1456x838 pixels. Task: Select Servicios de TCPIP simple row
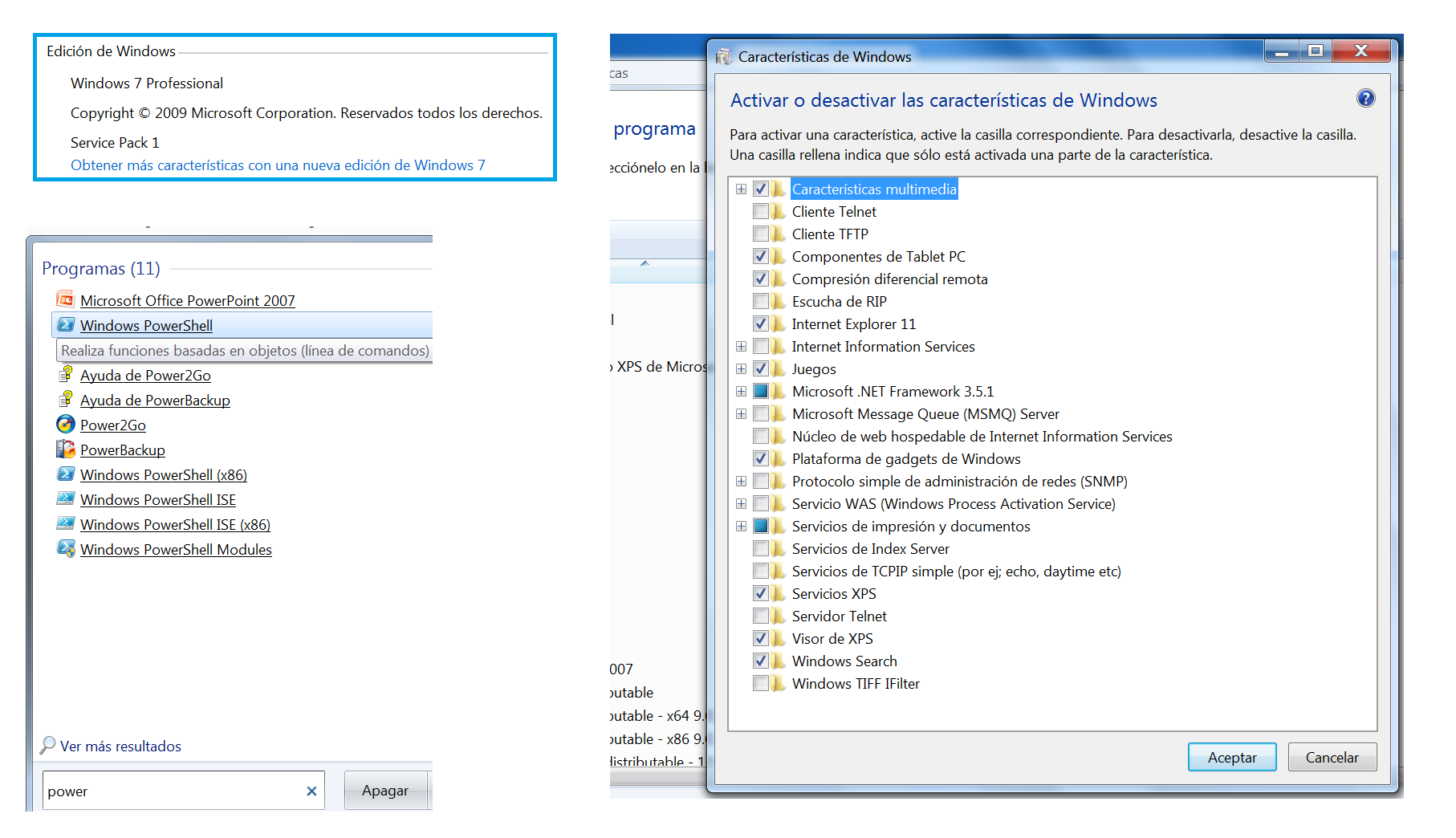click(x=956, y=571)
